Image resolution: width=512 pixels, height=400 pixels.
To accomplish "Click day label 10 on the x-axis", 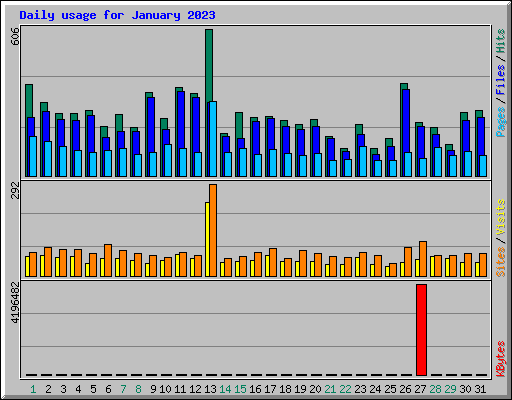I will (x=165, y=389).
